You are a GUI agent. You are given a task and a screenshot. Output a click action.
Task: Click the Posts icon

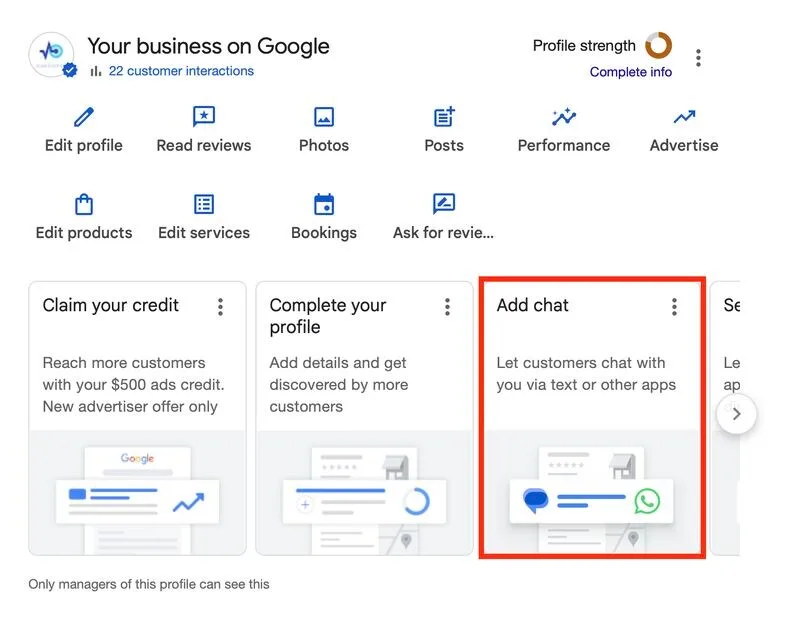point(444,116)
